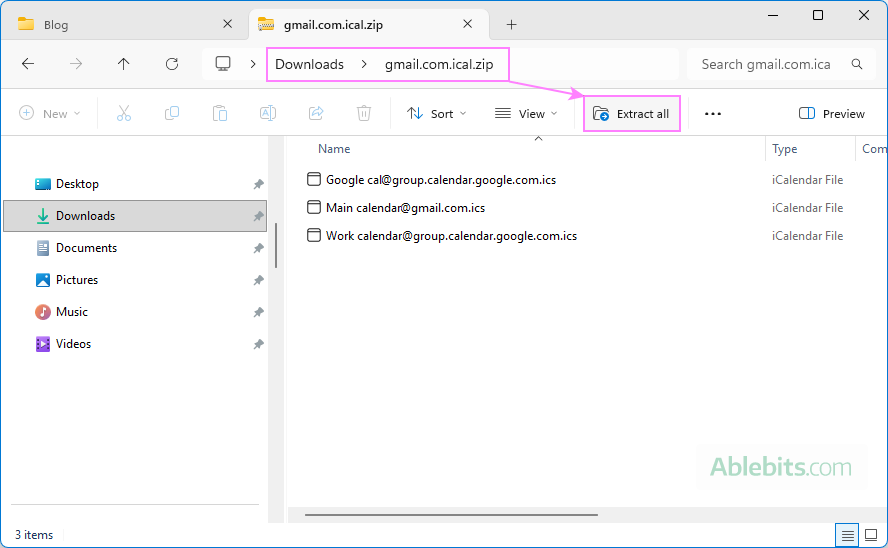Click the search magnifier icon
Viewport: 888px width, 548px height.
[x=857, y=64]
